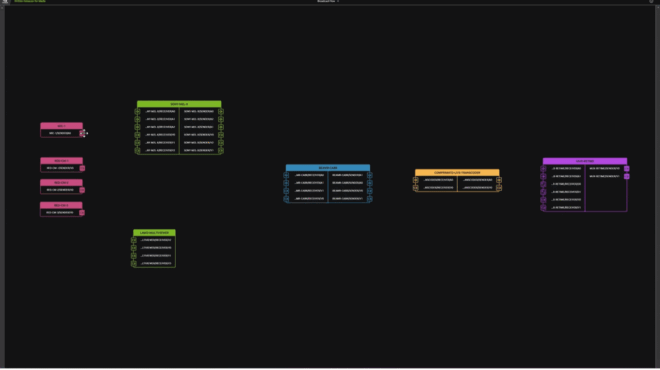Click the second receiver port of the blue node
Viewport: 660px width, 370px height.
click(x=286, y=183)
